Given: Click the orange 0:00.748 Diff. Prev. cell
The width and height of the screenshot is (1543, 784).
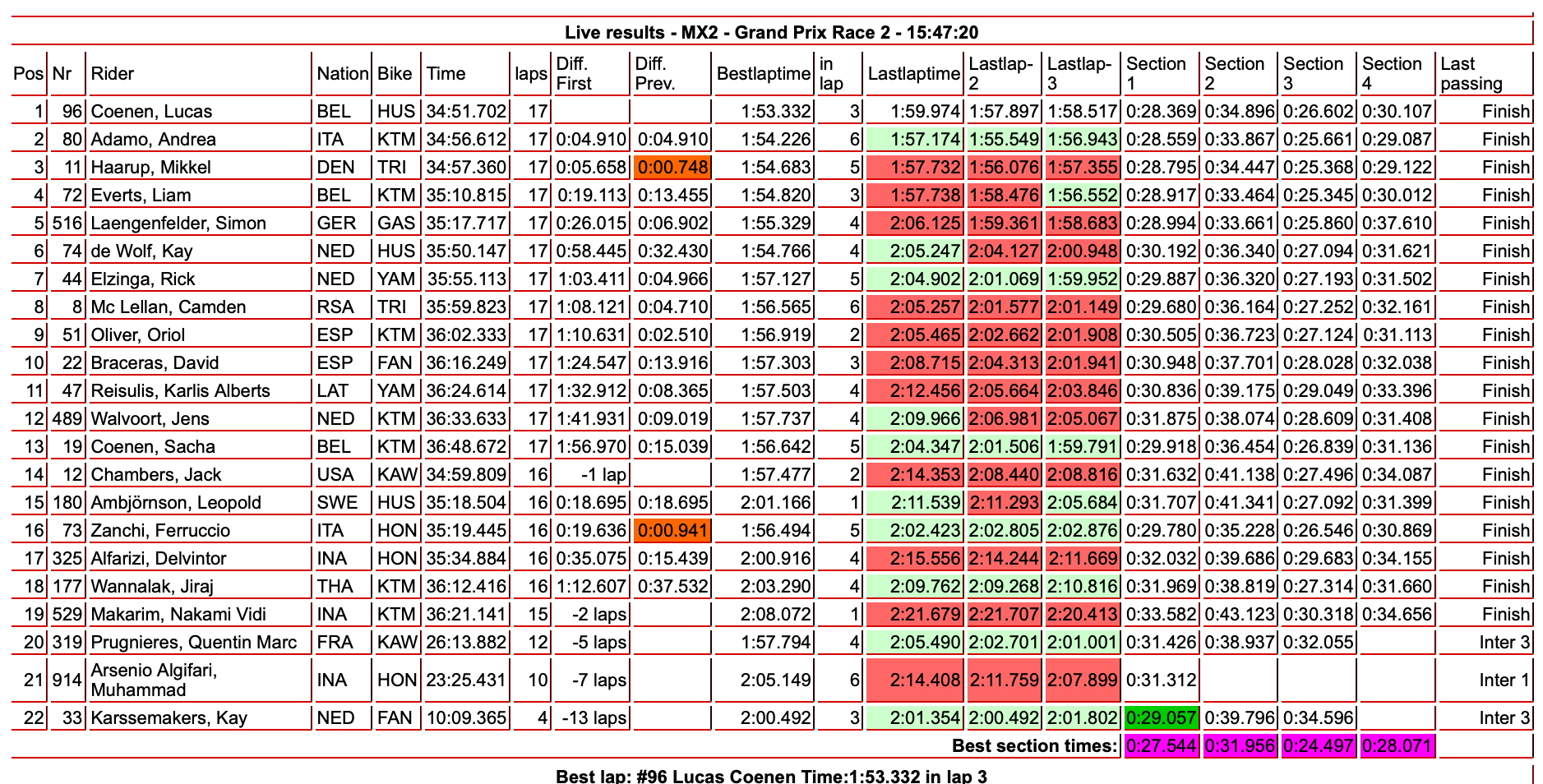Looking at the screenshot, I should pos(672,168).
